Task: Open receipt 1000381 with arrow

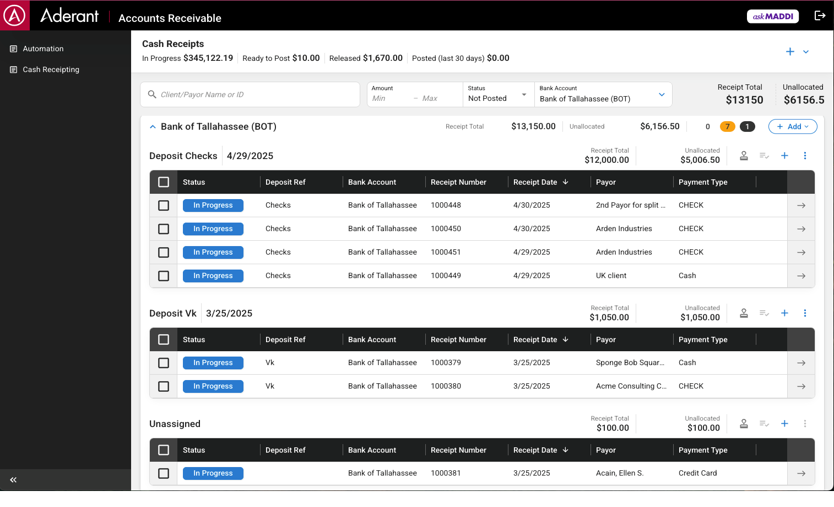Action: [801, 473]
